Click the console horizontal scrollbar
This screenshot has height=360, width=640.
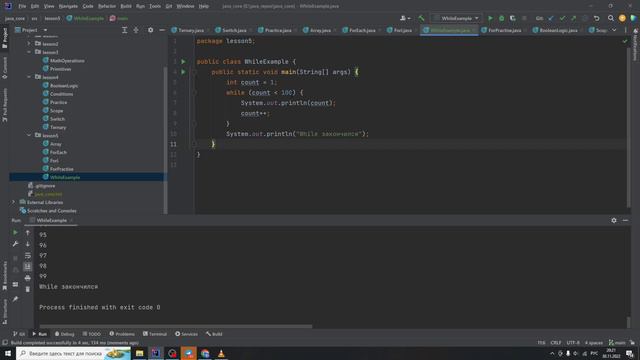176,327
